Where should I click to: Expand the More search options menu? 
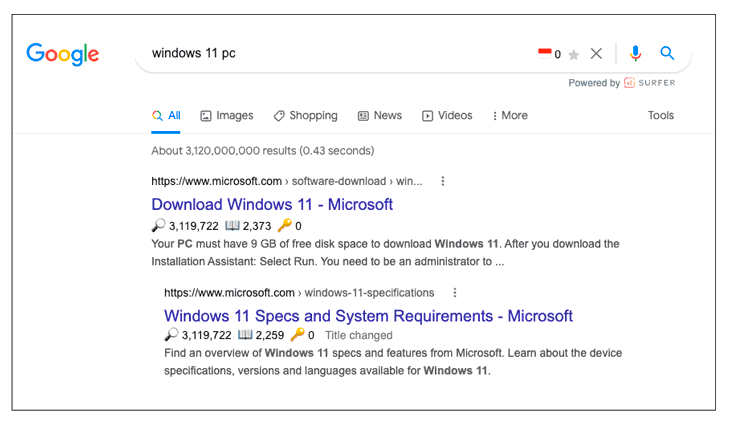point(510,115)
